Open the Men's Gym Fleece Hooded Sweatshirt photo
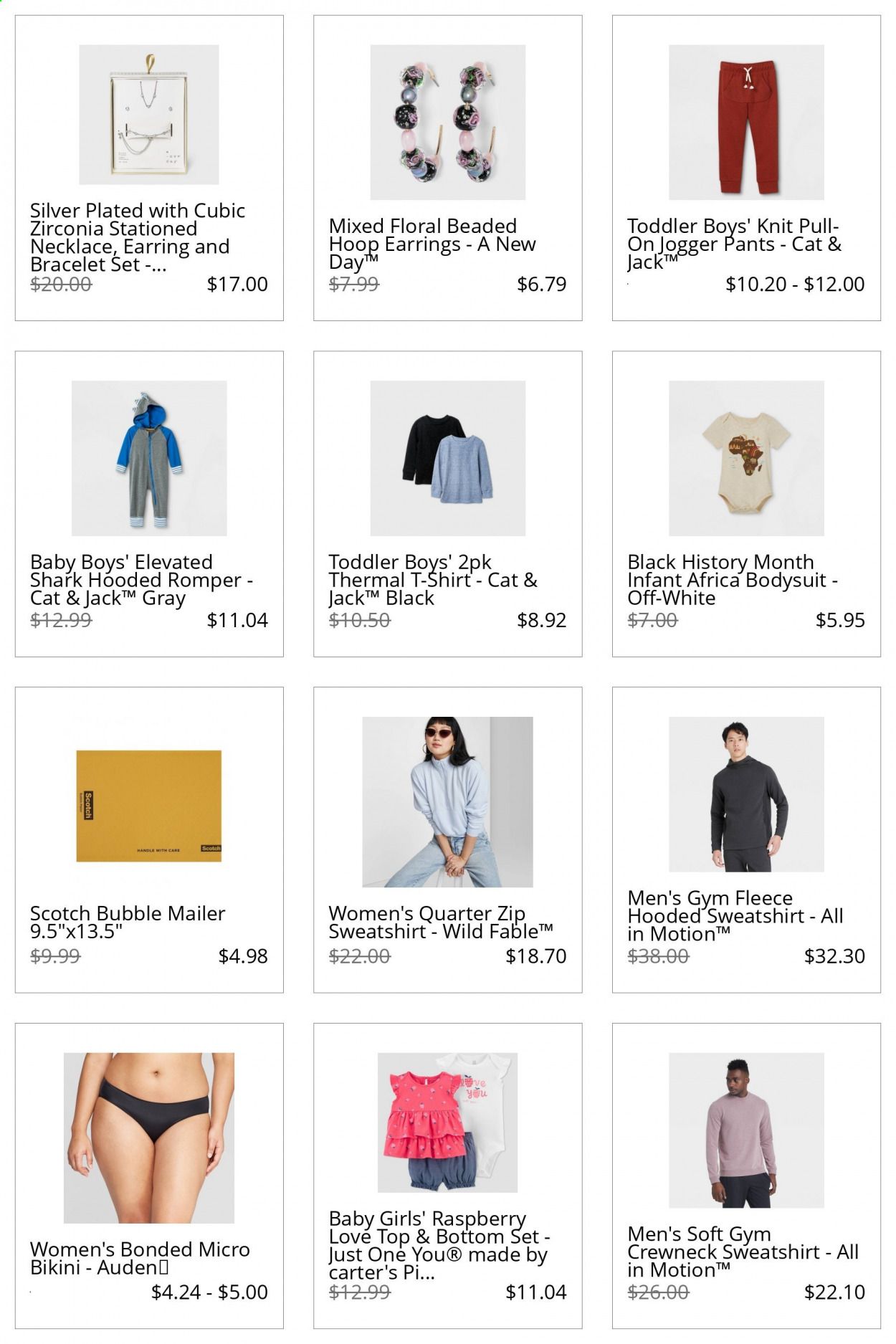 tap(746, 794)
